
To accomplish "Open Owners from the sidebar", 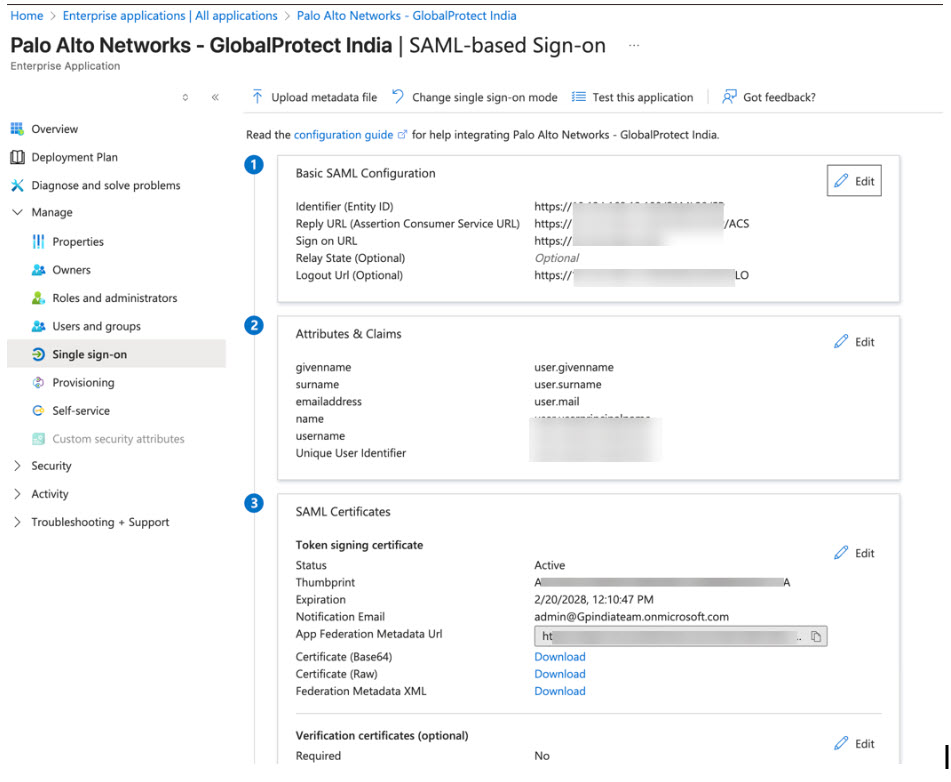I will pyautogui.click(x=71, y=270).
